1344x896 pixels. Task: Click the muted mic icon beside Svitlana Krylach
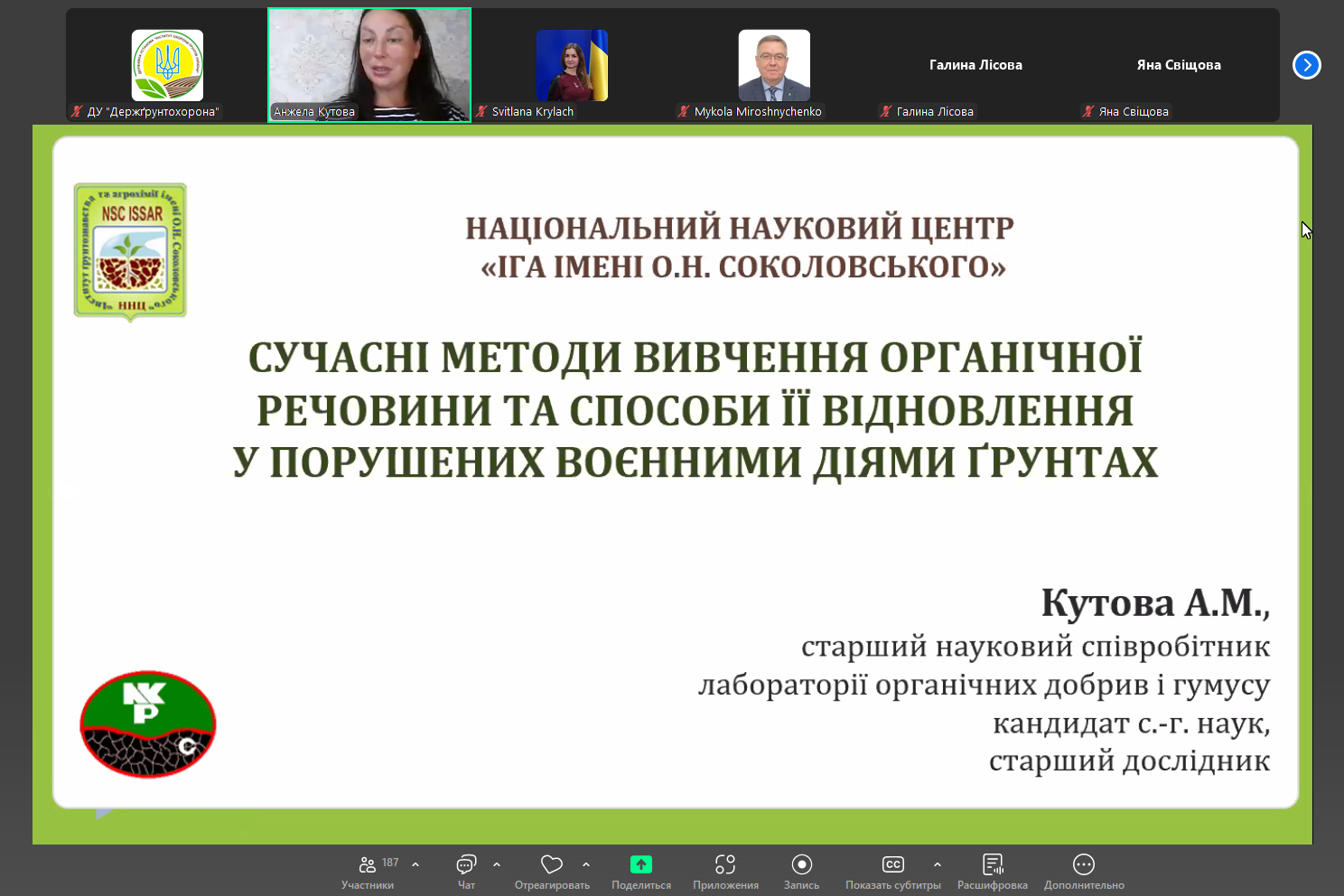click(x=481, y=112)
